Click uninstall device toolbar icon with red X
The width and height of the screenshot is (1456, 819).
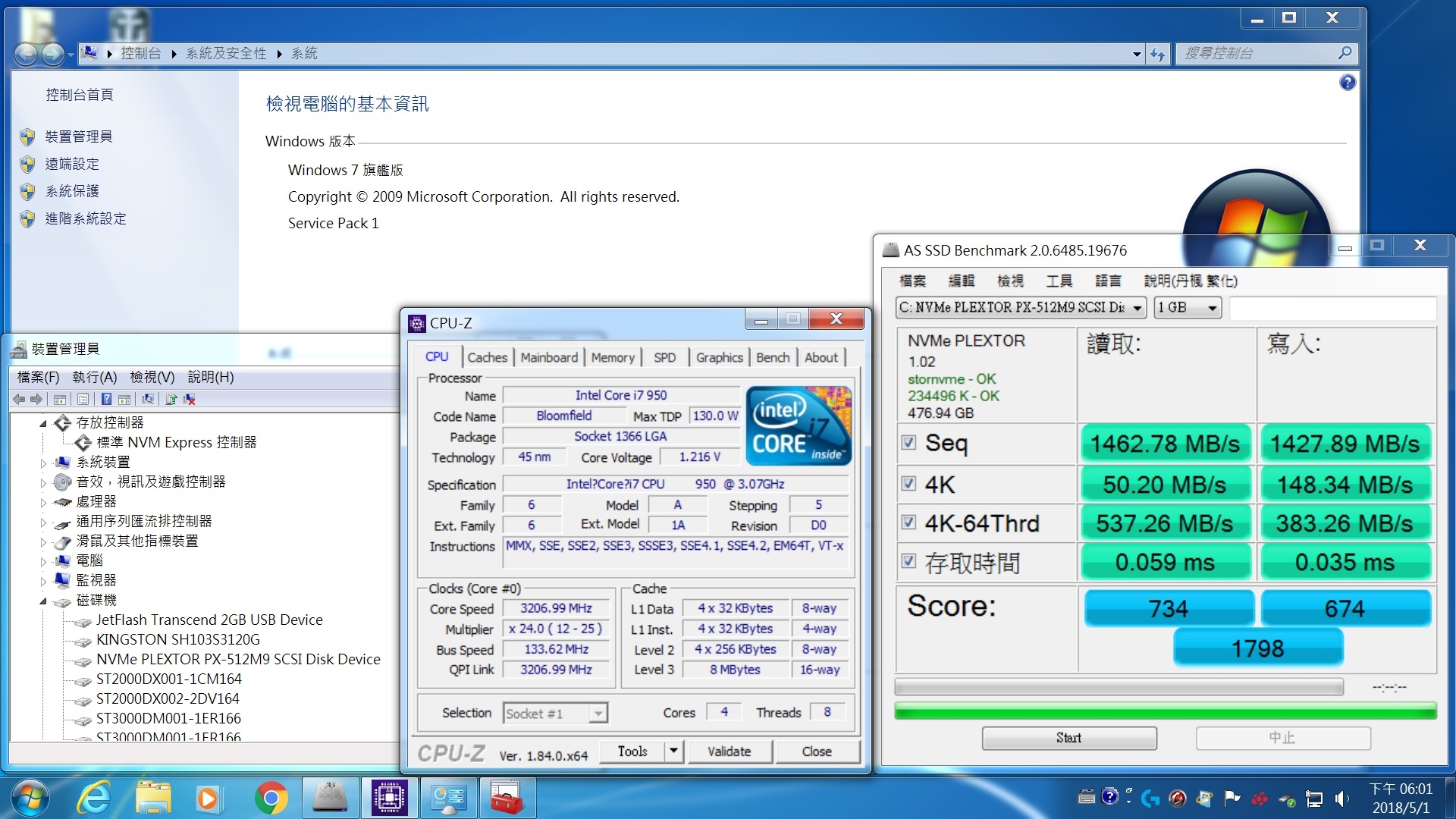(x=190, y=399)
